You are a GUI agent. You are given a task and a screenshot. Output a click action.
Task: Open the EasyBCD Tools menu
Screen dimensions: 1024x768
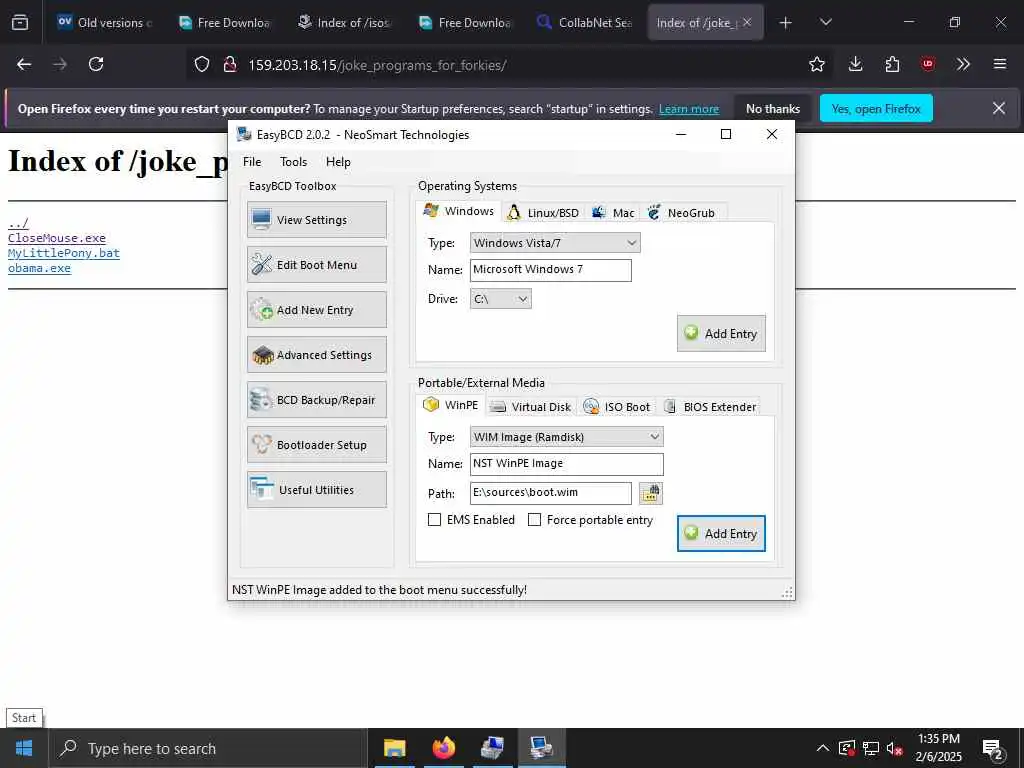293,162
